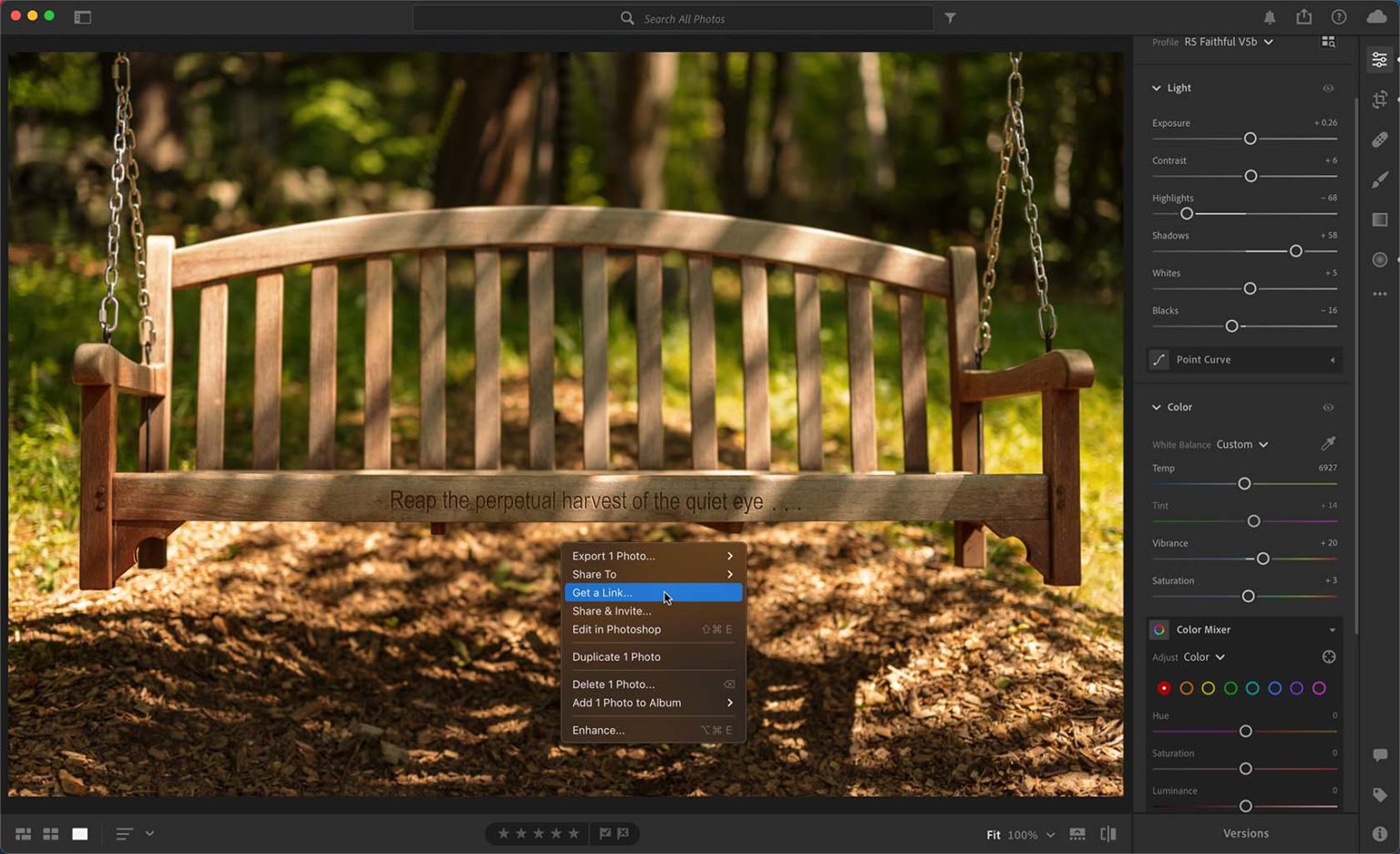Toggle Color panel adjustments visibility
The height and width of the screenshot is (854, 1400).
point(1327,407)
